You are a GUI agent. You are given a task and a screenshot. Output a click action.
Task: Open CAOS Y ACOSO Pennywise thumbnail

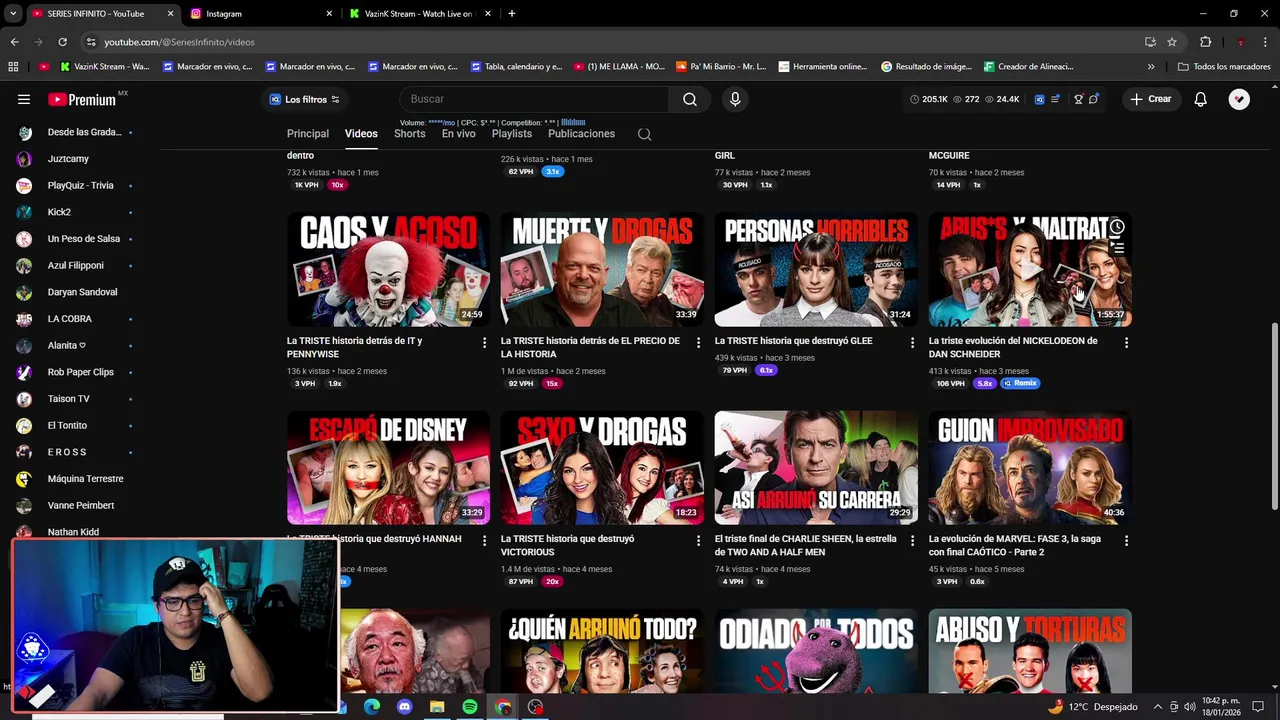pyautogui.click(x=388, y=269)
